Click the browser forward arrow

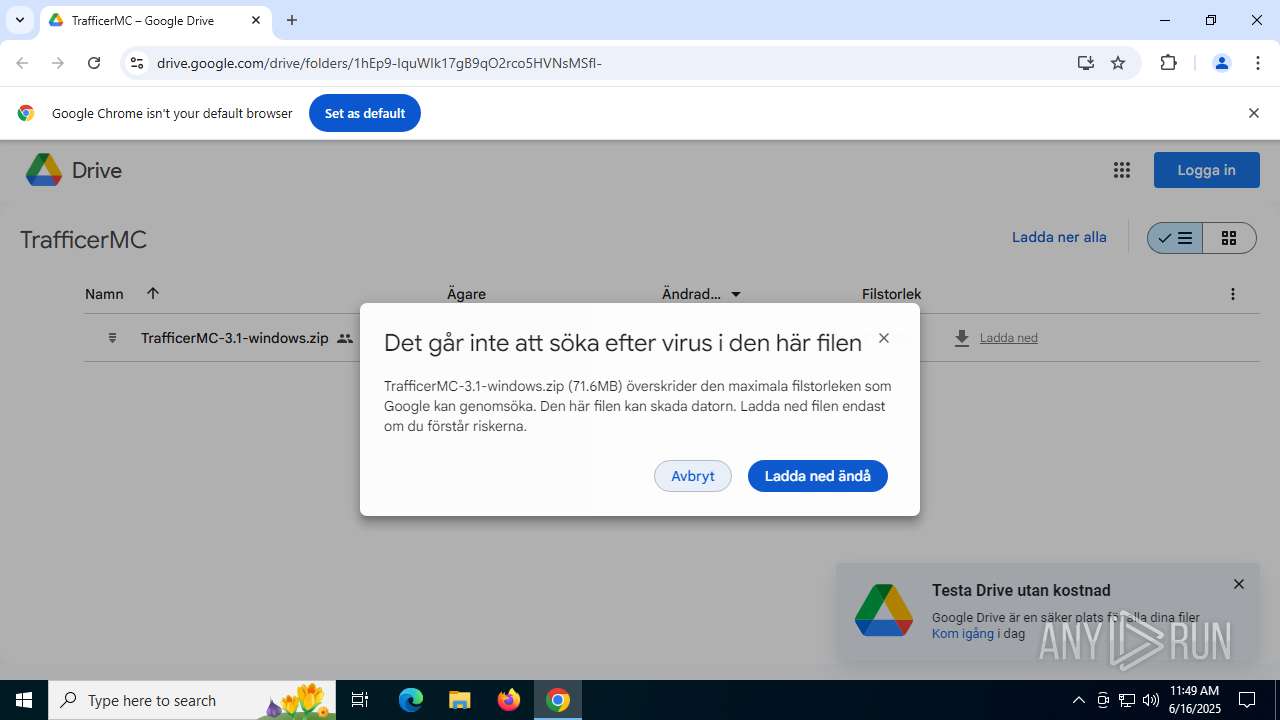pyautogui.click(x=58, y=63)
